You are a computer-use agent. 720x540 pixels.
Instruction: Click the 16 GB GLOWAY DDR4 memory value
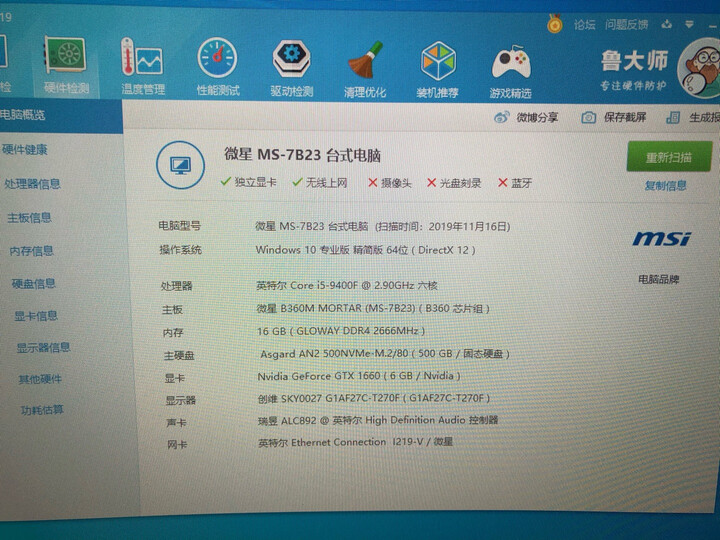[x=341, y=331]
